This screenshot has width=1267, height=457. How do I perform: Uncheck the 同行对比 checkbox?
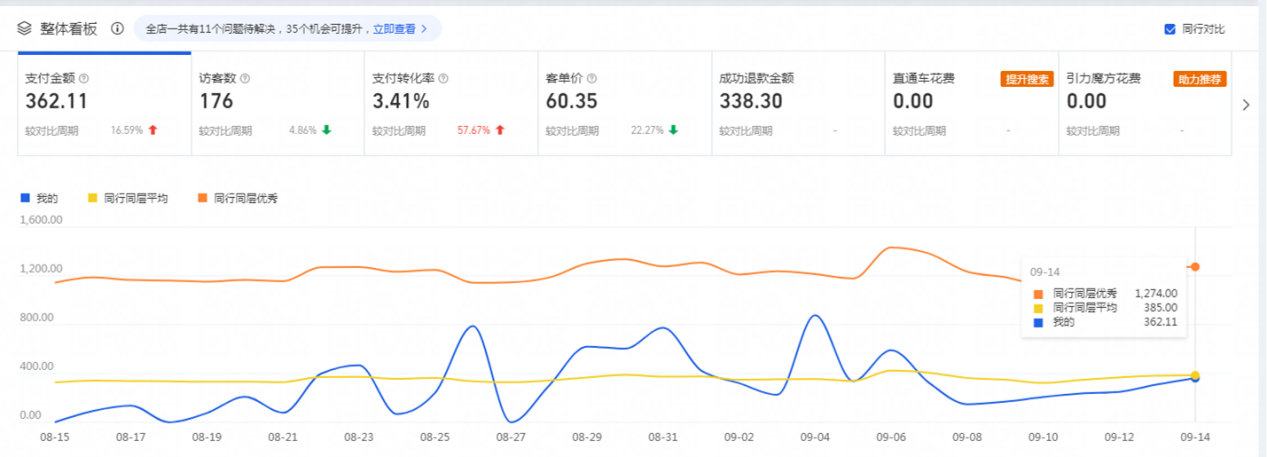pyautogui.click(x=1170, y=29)
